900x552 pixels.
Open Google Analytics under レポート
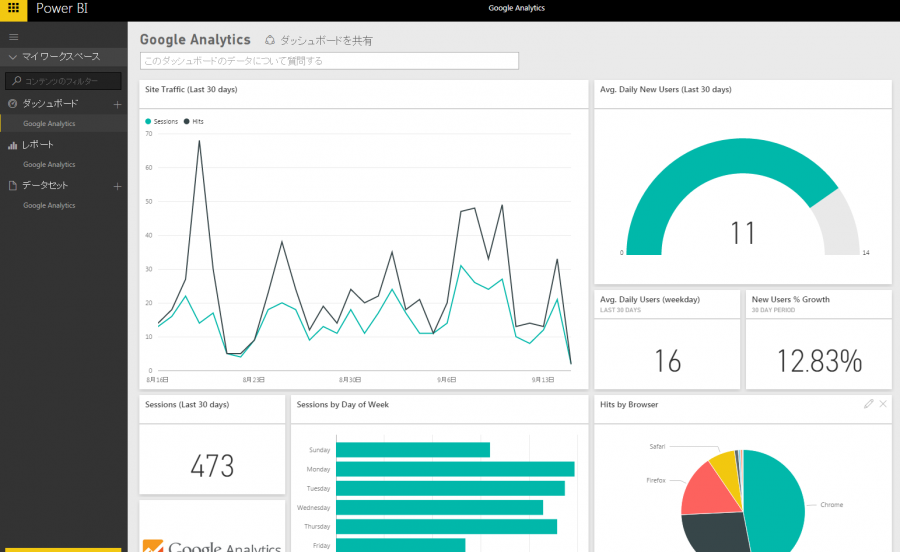pos(49,165)
